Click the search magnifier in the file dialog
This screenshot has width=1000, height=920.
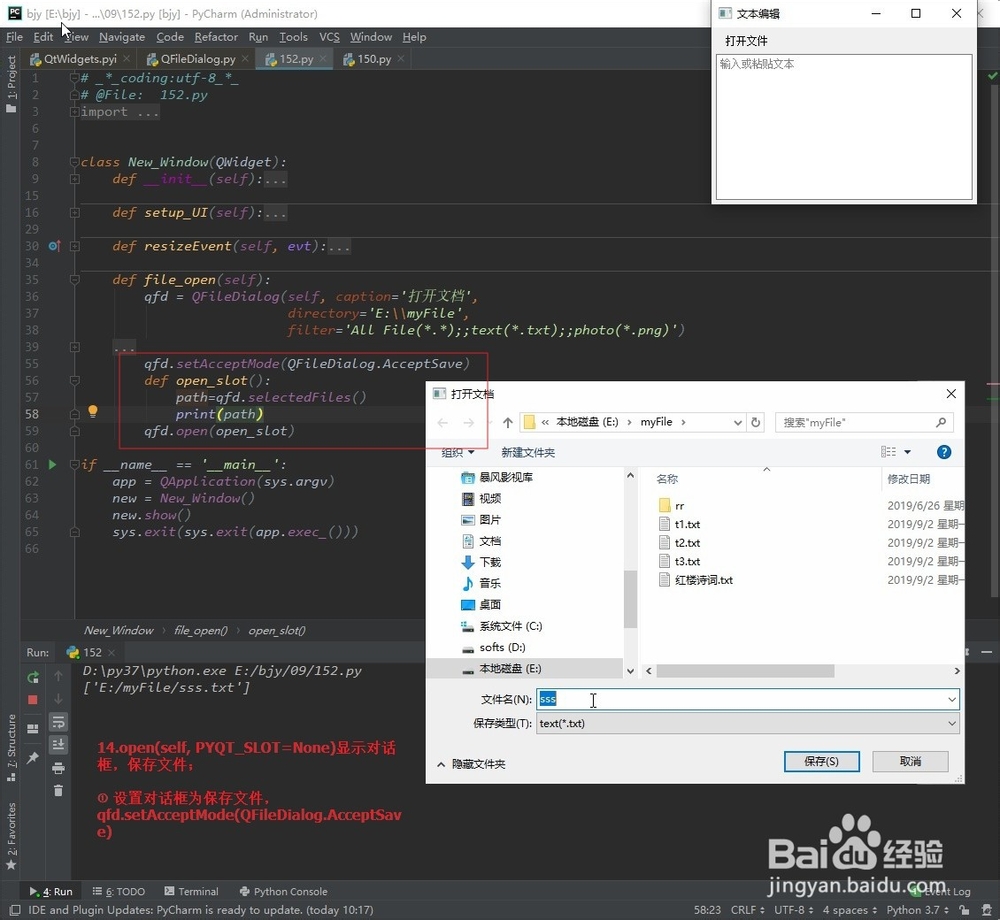941,422
